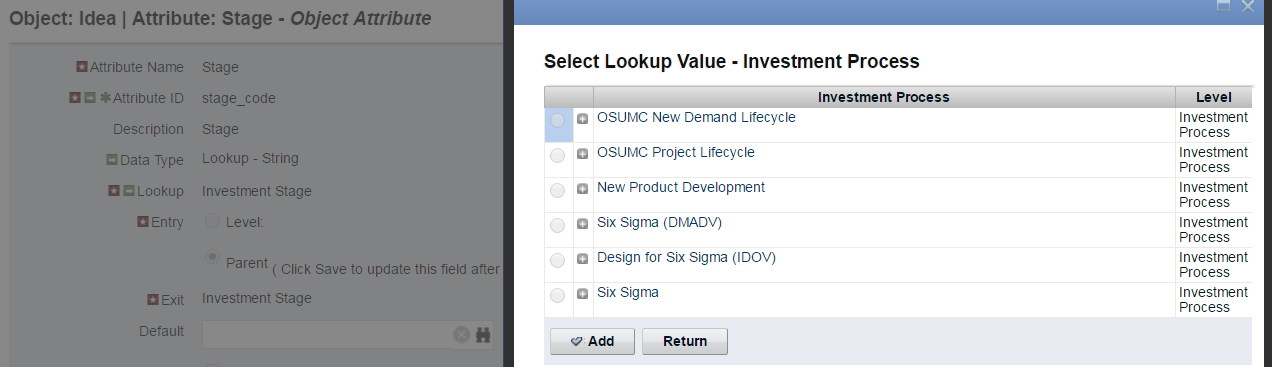Choose the Six Sigma (DMADV) radio button
1272x367 pixels.
point(557,226)
